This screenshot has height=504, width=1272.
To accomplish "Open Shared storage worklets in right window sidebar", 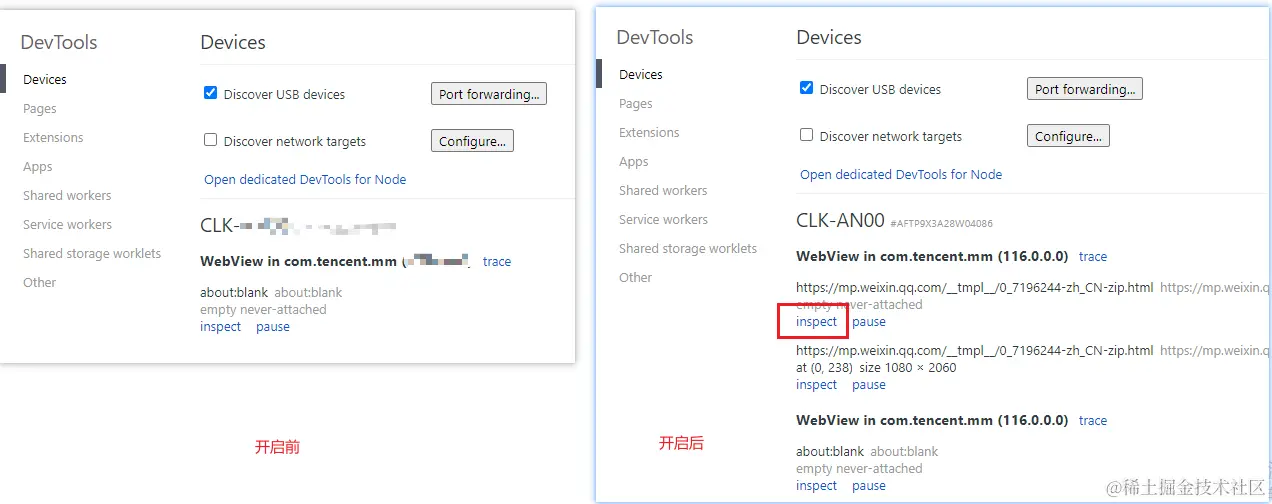I will tap(688, 248).
